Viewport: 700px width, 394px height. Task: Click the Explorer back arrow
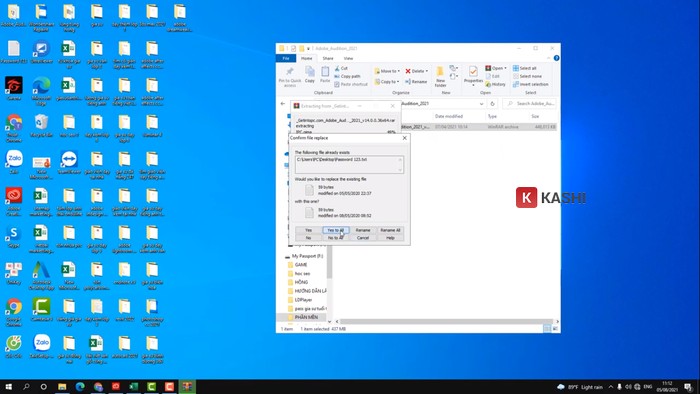coord(283,104)
